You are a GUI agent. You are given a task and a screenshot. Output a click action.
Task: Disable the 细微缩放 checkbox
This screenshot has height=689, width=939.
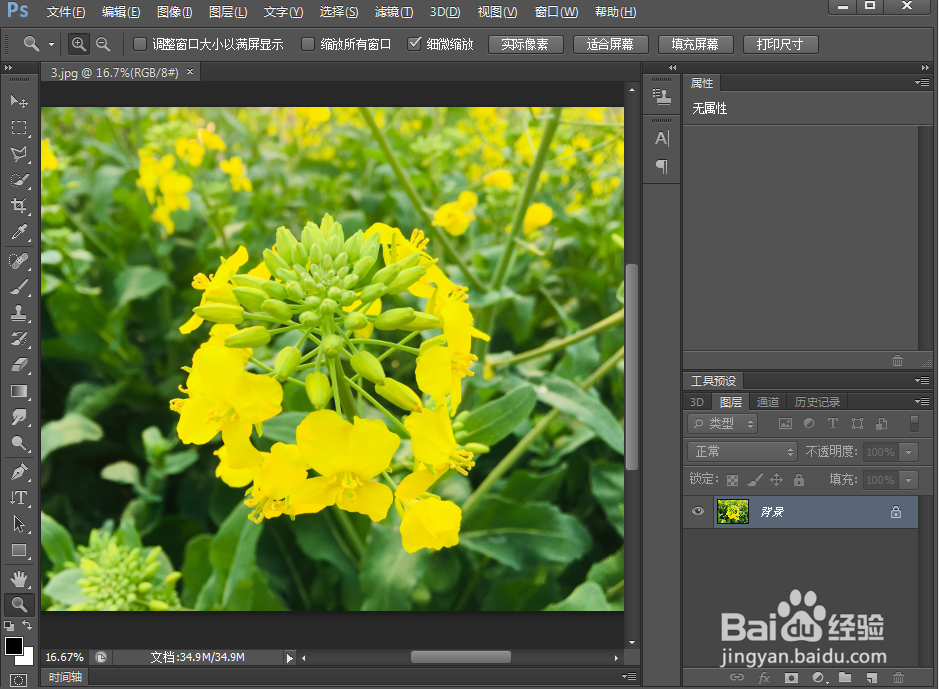click(x=415, y=44)
